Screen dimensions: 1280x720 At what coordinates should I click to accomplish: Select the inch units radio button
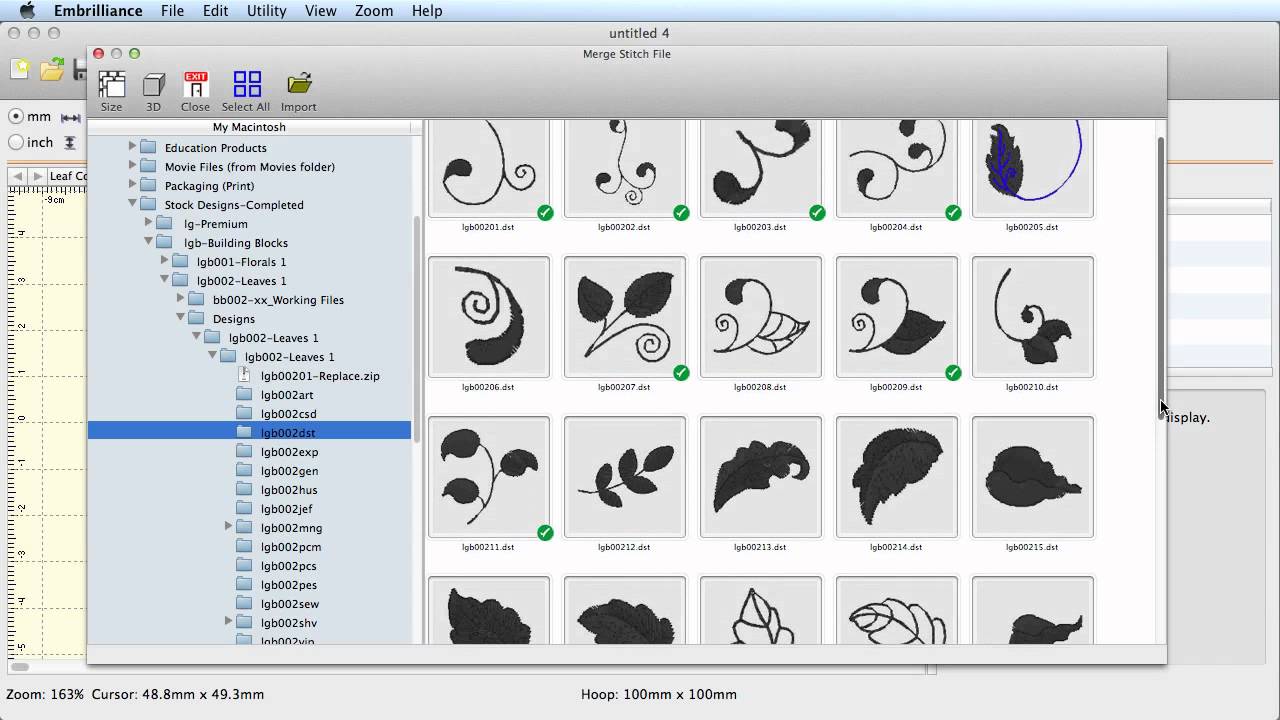coord(16,142)
